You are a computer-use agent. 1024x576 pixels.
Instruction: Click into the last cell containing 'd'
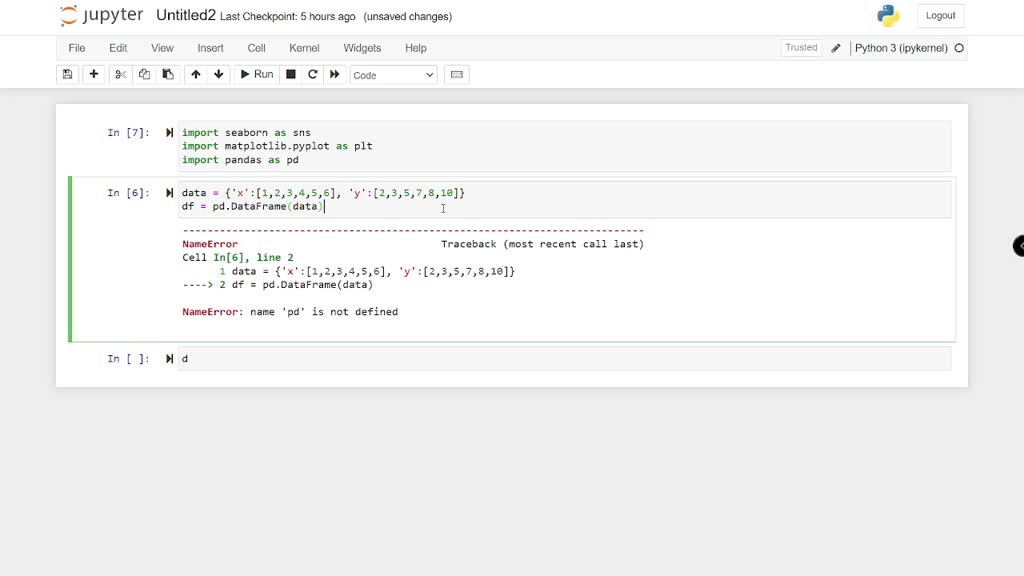tap(564, 359)
